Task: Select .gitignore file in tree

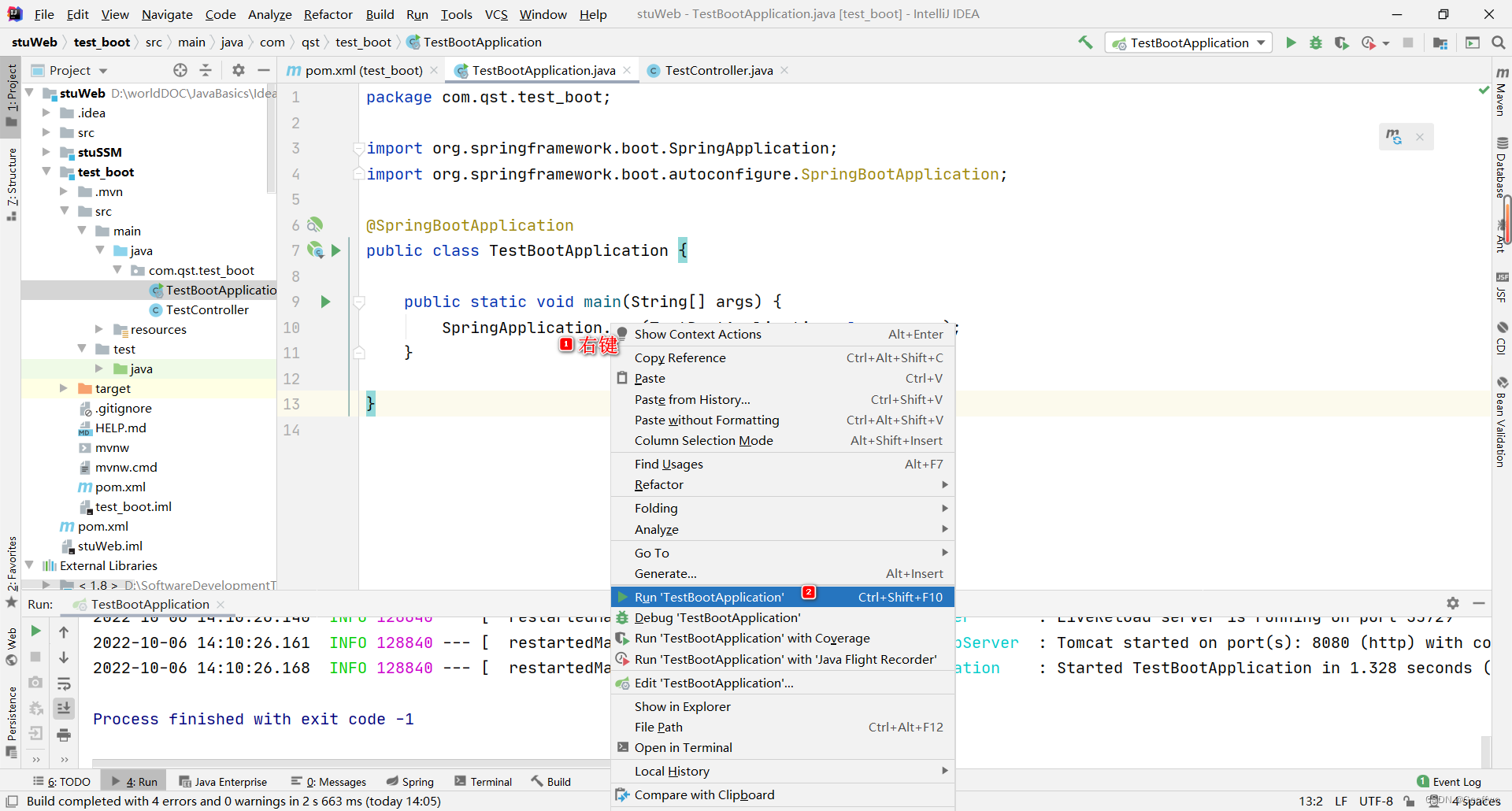Action: tap(124, 408)
